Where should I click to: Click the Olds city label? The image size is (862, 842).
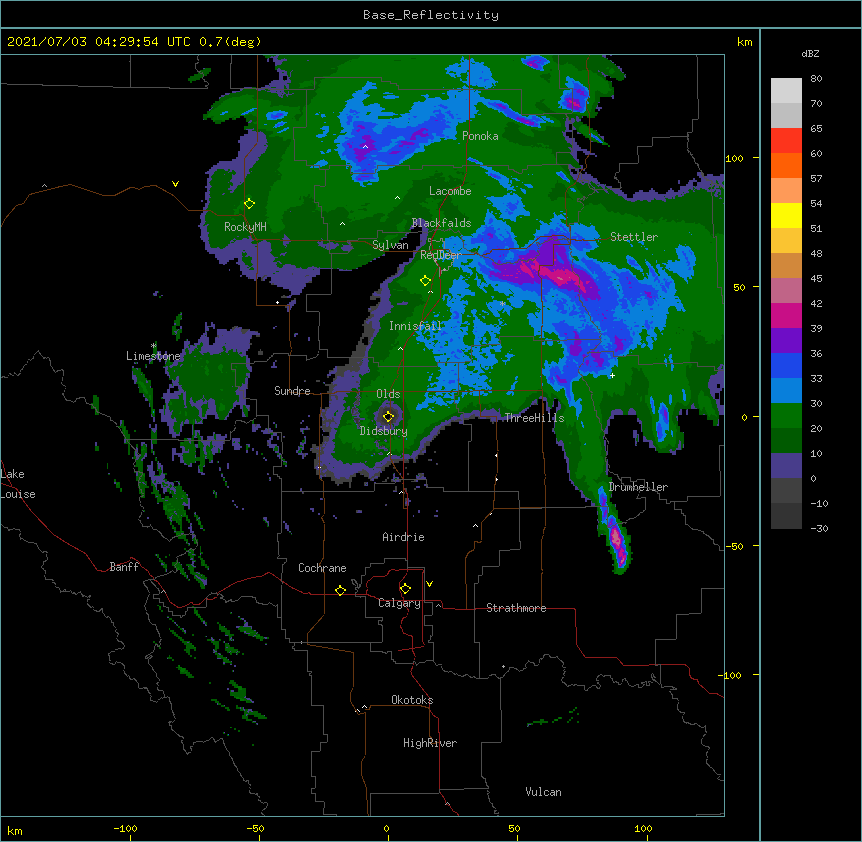tap(388, 394)
